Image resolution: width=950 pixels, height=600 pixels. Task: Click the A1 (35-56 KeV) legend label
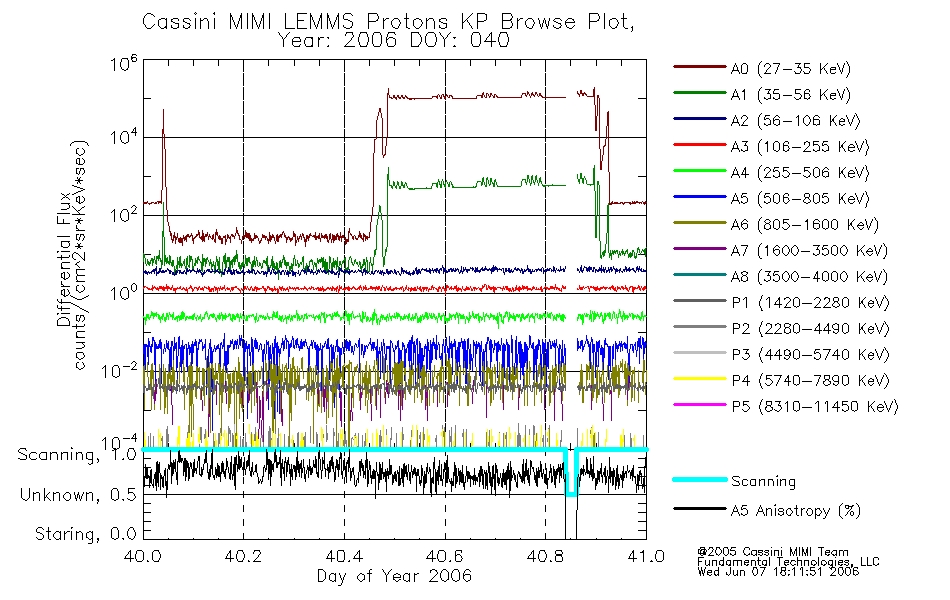tap(790, 95)
